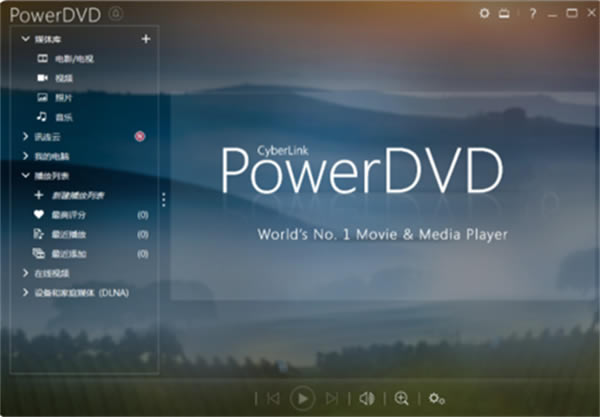Open playback settings gears at bottom
Image resolution: width=600 pixels, height=417 pixels.
pyautogui.click(x=437, y=399)
